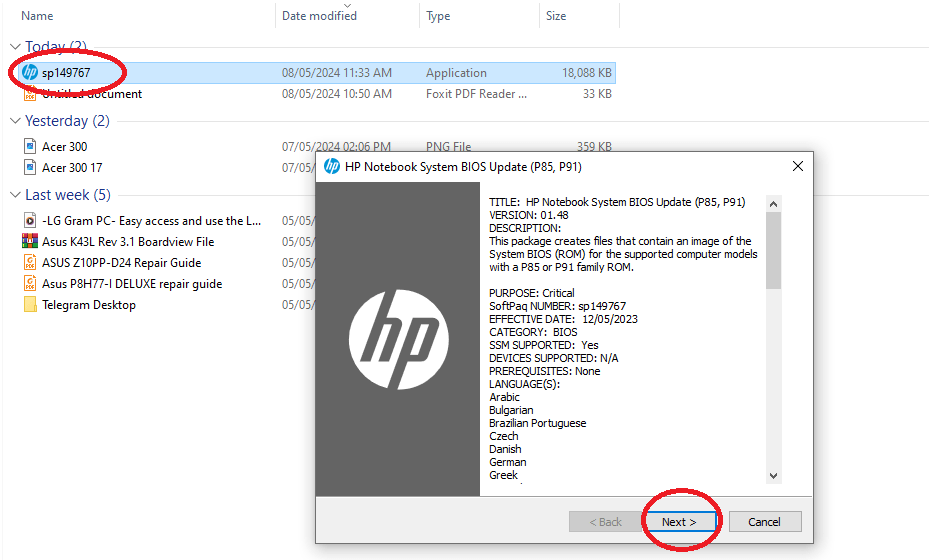929x560 pixels.
Task: Click the 18,088 KB size cell
Action: pos(587,73)
